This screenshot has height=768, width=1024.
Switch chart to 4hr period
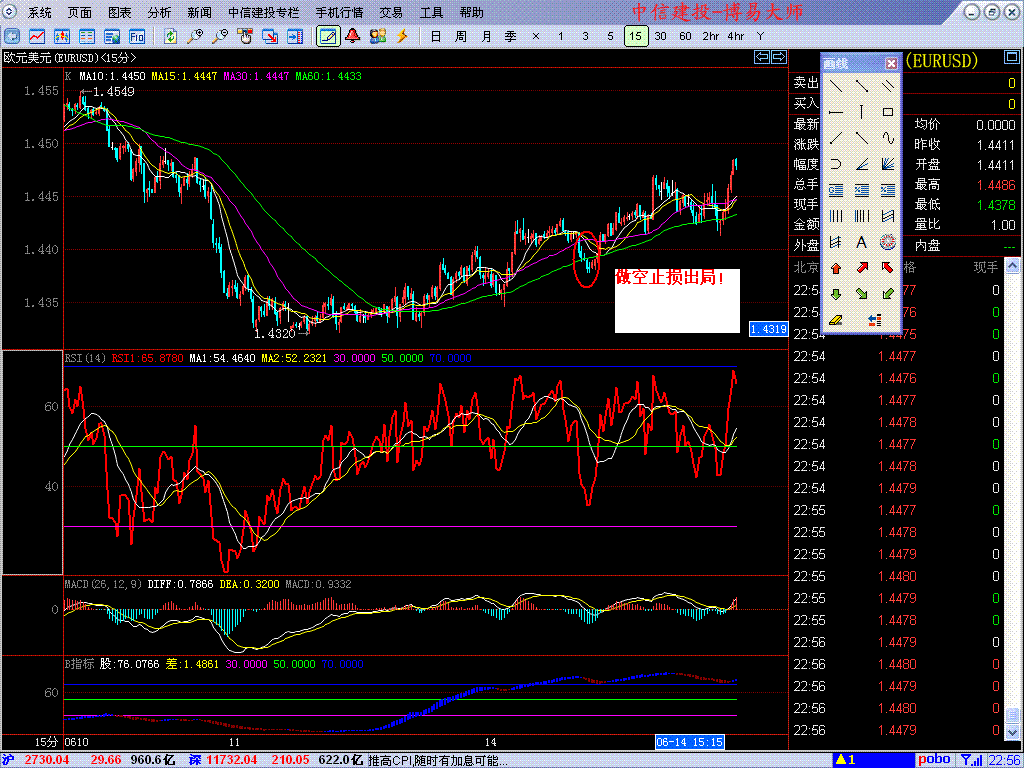pos(735,36)
